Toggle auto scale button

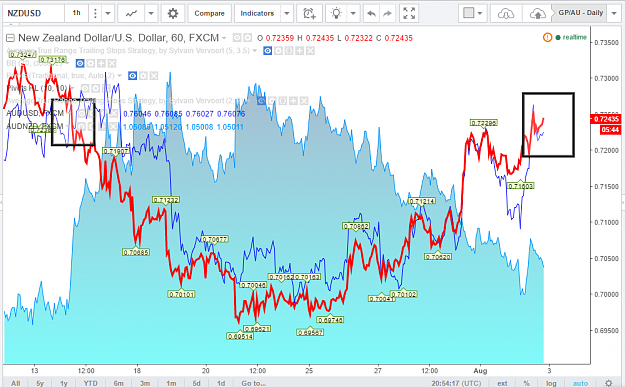pos(580,383)
